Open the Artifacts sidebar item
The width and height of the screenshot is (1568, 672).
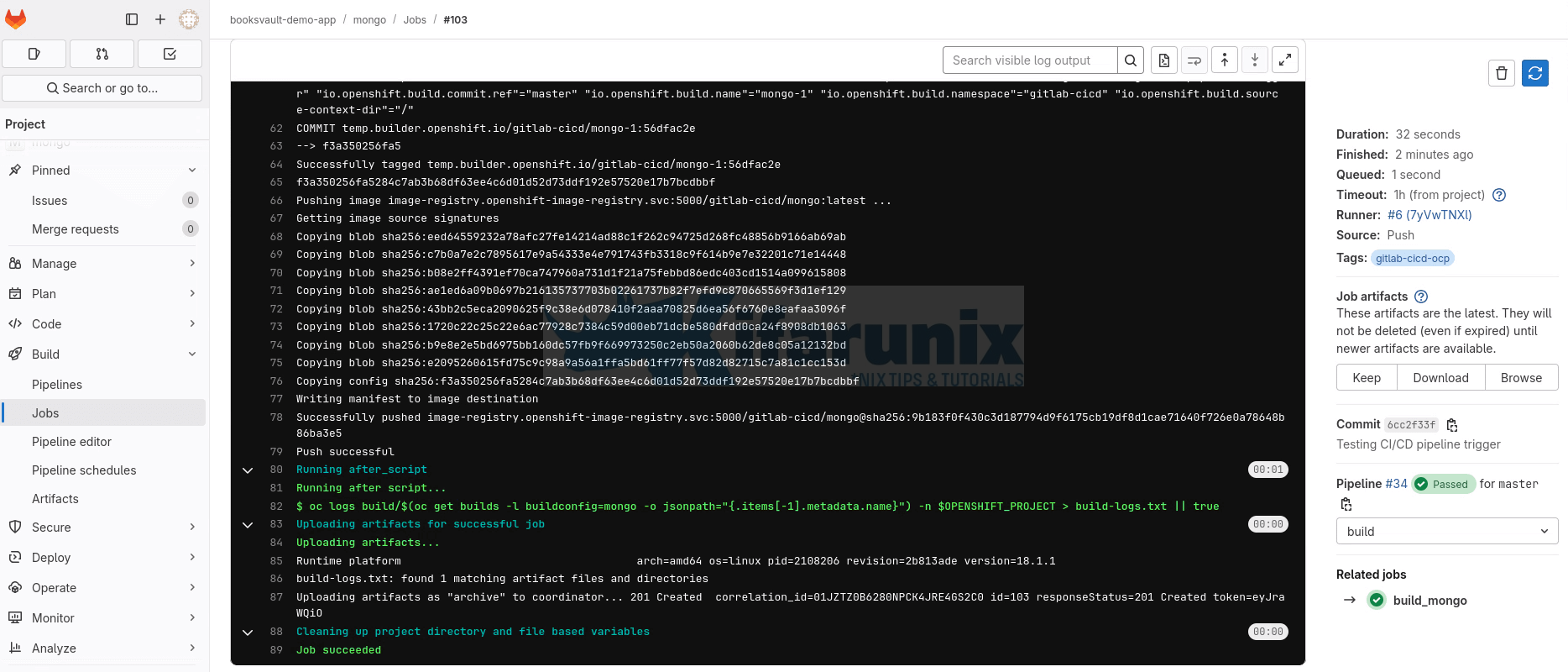[55, 499]
